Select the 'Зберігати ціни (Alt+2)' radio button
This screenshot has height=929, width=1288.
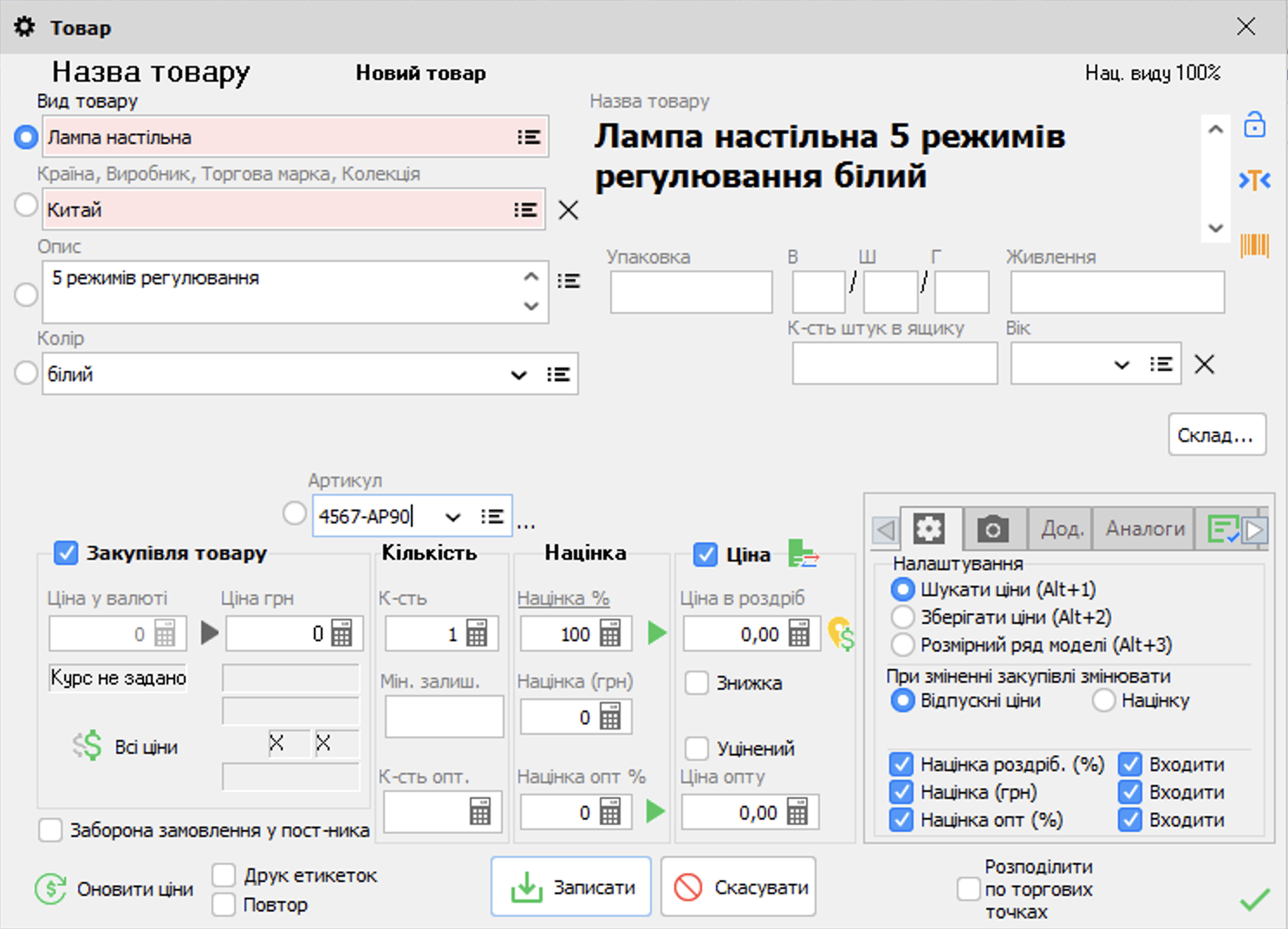point(904,617)
